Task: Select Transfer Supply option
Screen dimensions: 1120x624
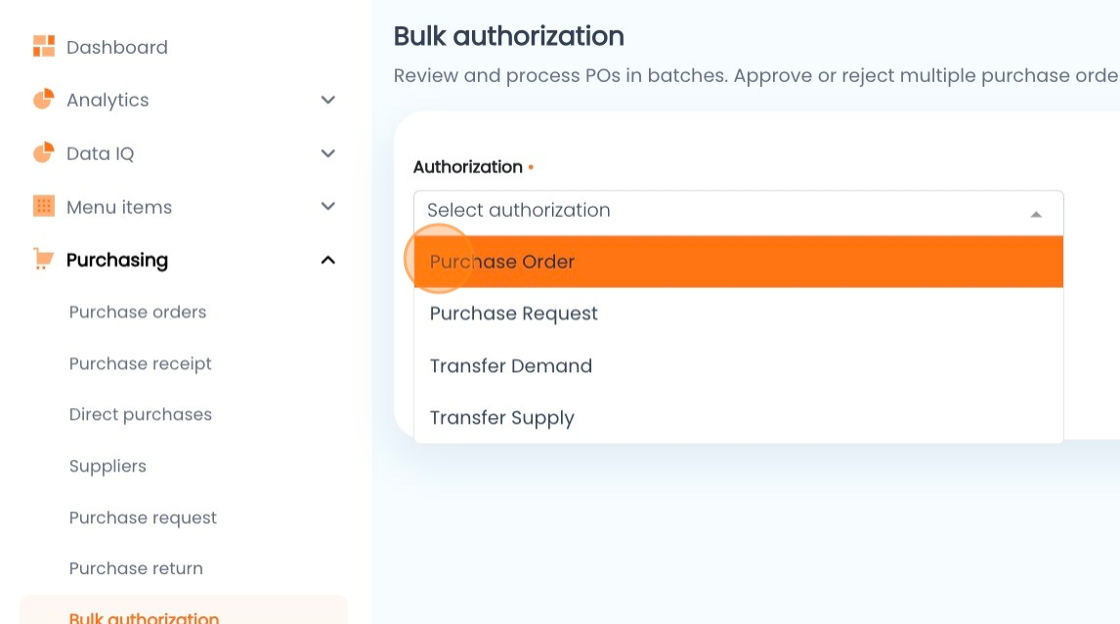Action: 501,418
